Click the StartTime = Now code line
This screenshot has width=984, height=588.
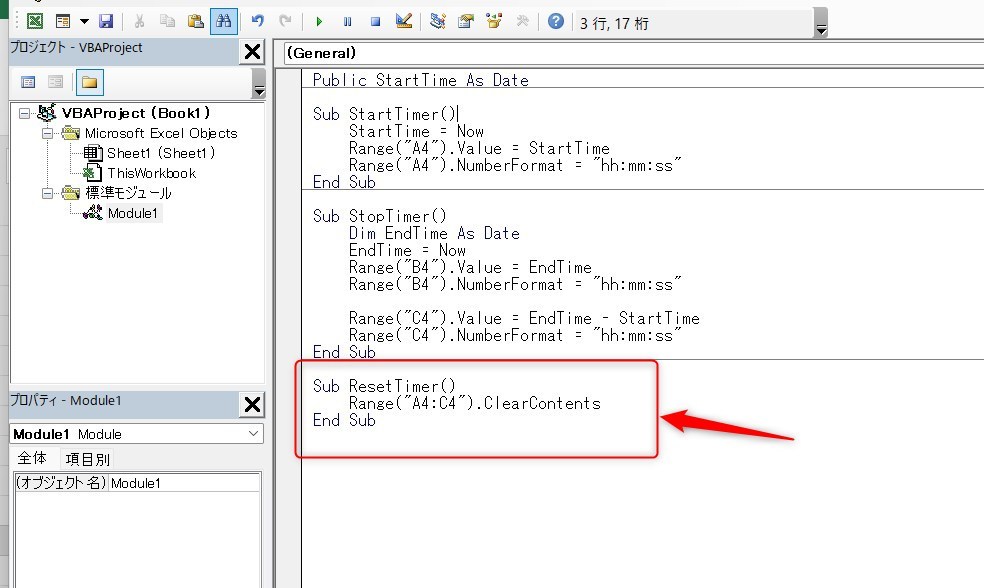coord(416,131)
